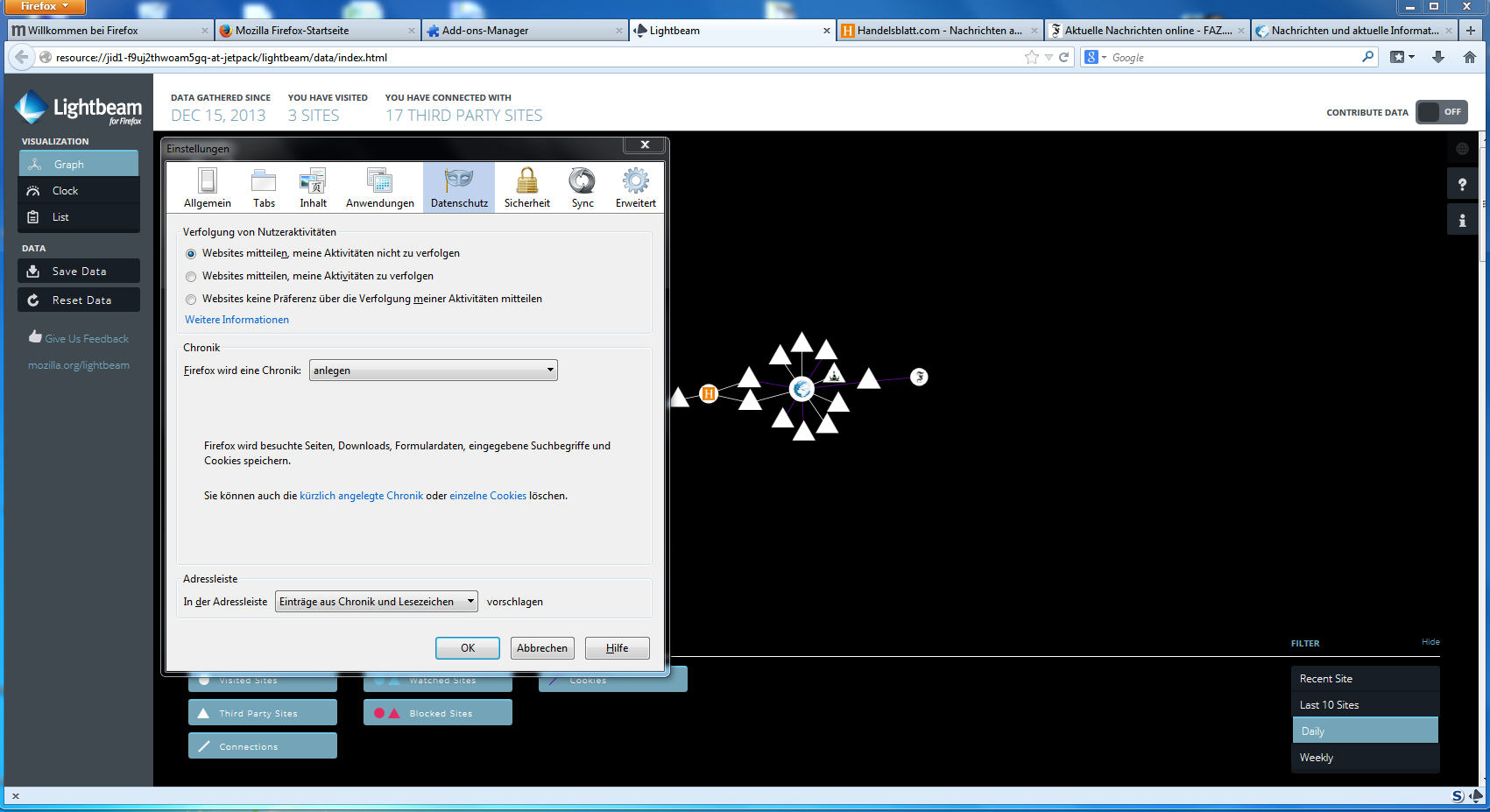
Task: Click the Save Data button
Action: 79,271
